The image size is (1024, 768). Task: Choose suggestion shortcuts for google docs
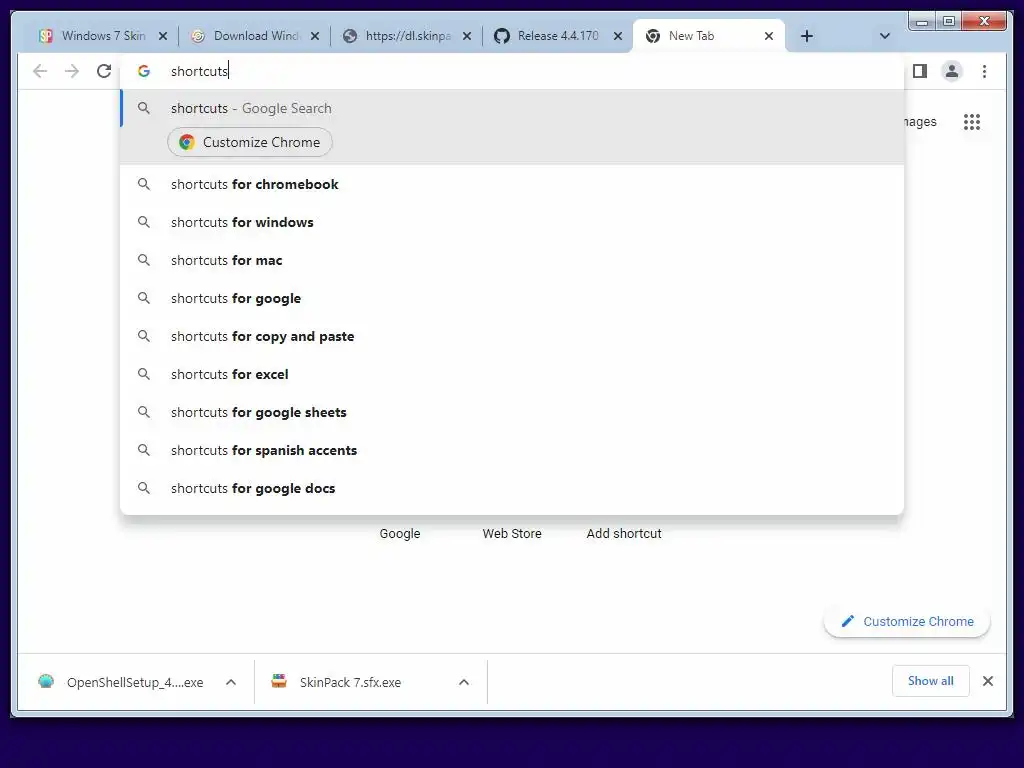512,488
